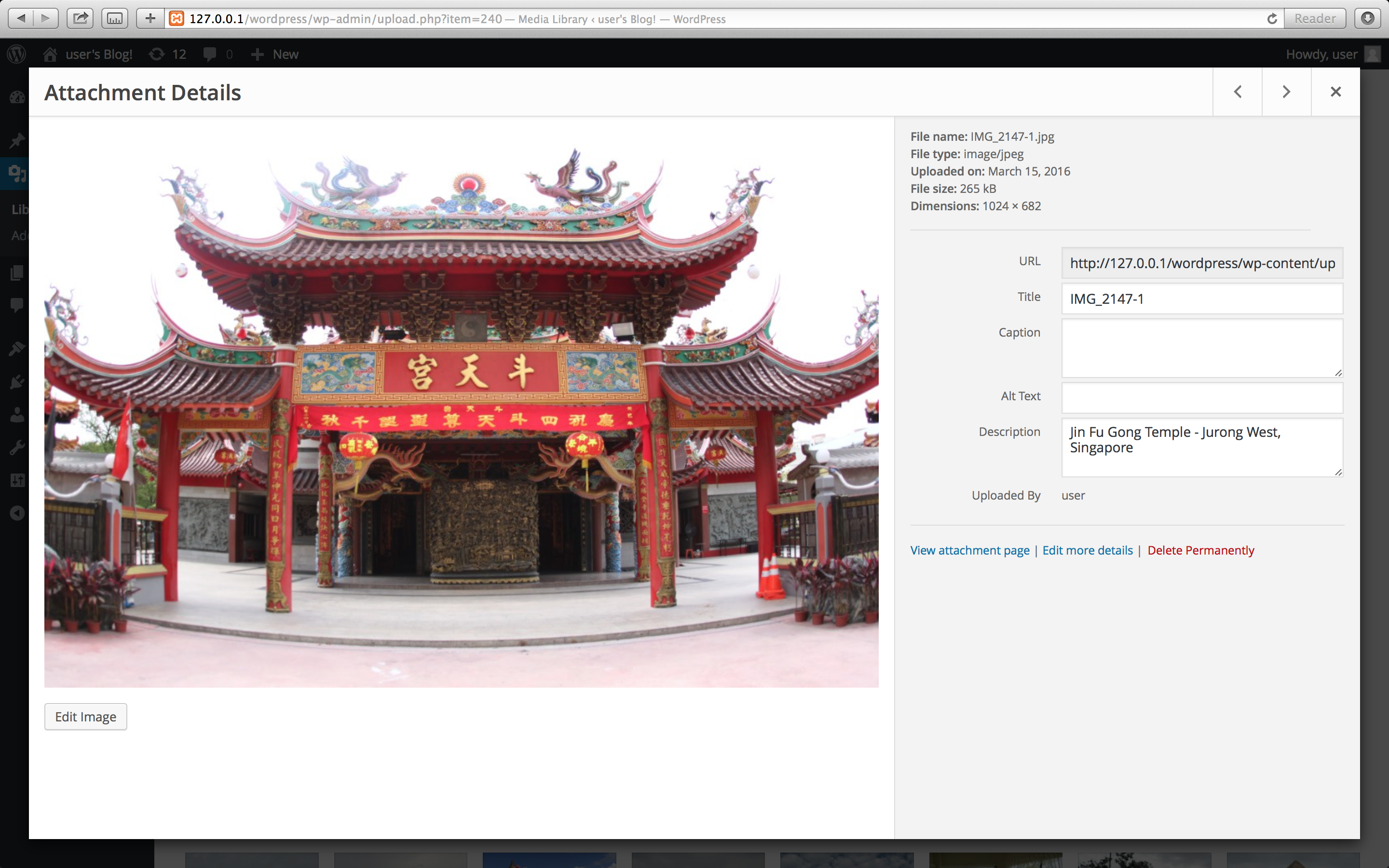Collapse the admin sidebar menu arrow
This screenshot has height=868, width=1389.
[17, 513]
